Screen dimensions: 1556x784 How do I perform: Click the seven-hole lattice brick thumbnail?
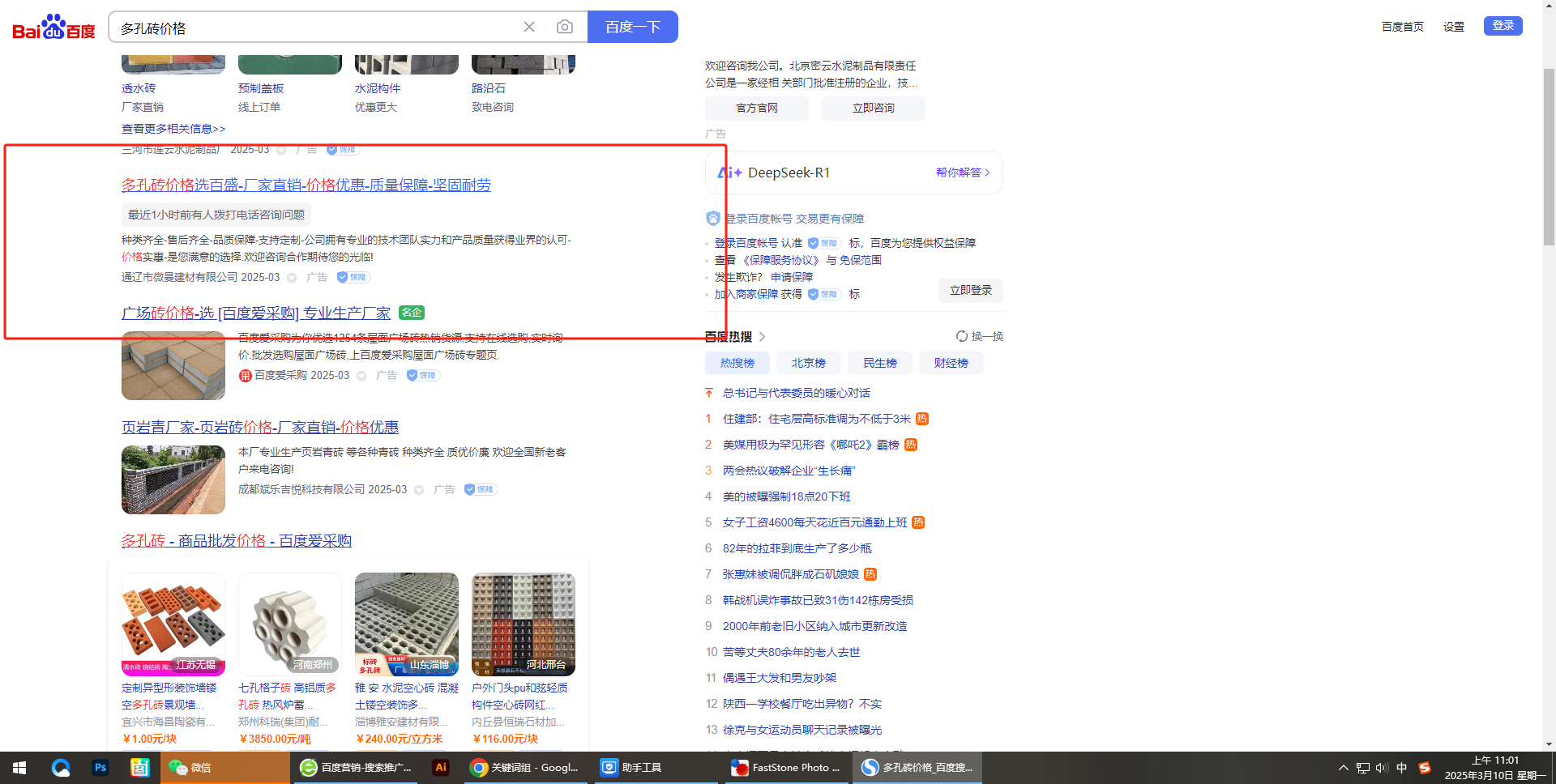[x=290, y=624]
